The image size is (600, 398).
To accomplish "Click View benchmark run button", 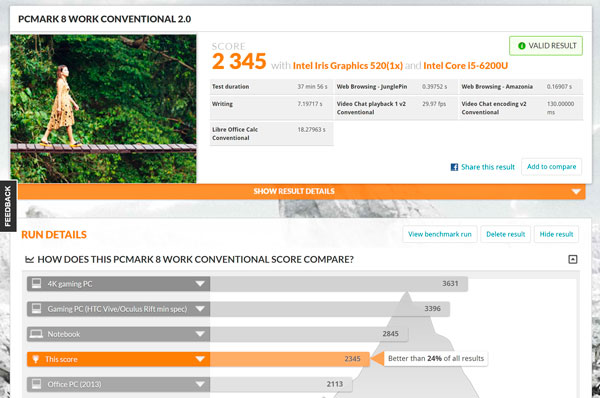I will tap(440, 234).
